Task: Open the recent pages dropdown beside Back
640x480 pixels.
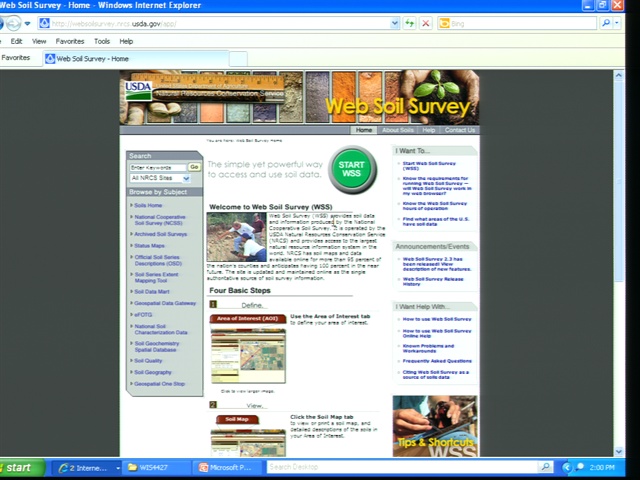Action: tap(27, 24)
